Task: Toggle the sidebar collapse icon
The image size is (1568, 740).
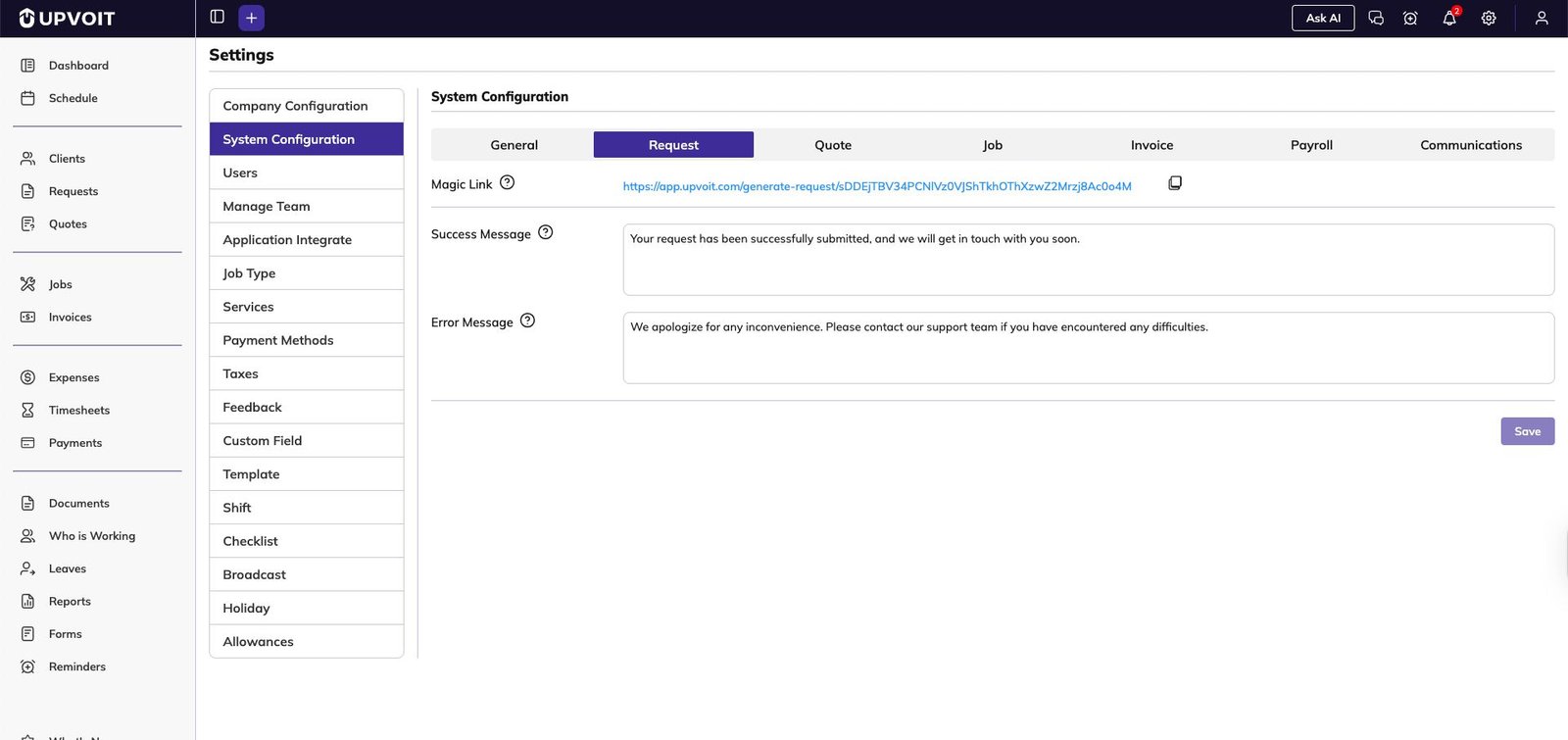Action: point(218,18)
